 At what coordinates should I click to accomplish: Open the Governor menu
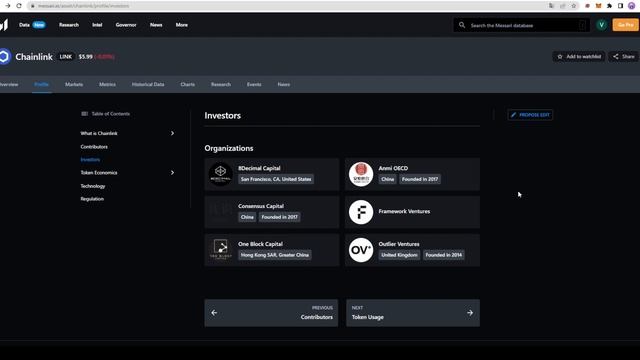point(126,25)
